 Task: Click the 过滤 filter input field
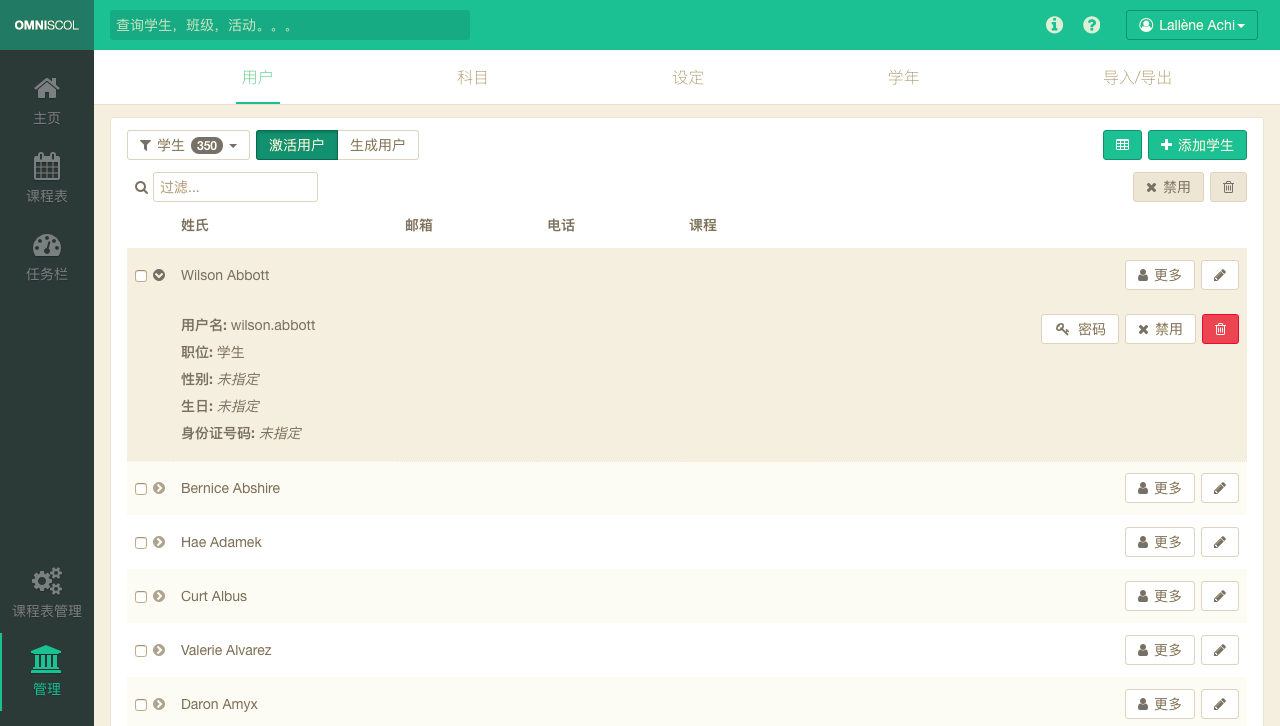click(235, 187)
